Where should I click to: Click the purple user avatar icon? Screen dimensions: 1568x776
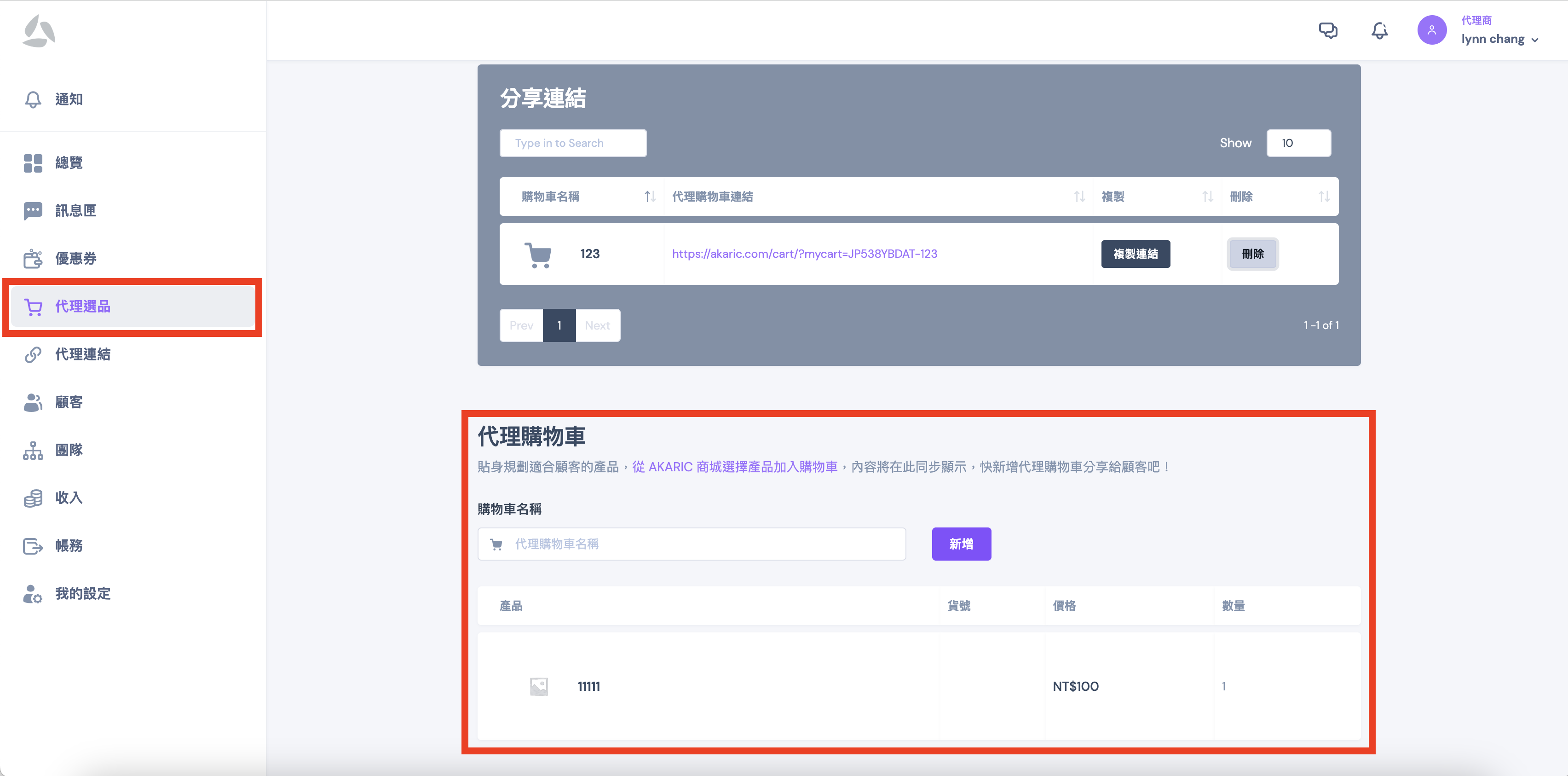tap(1431, 30)
